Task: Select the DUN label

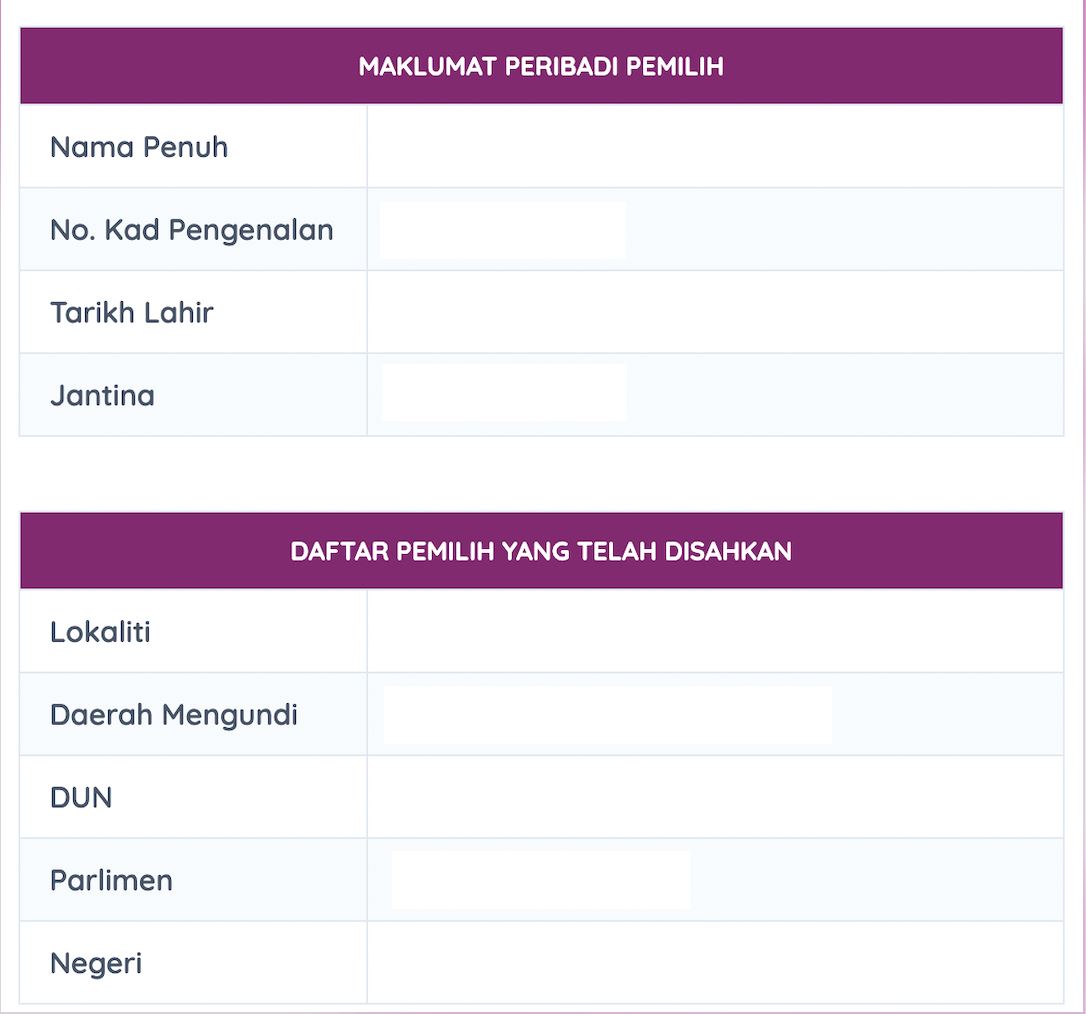Action: coord(81,798)
